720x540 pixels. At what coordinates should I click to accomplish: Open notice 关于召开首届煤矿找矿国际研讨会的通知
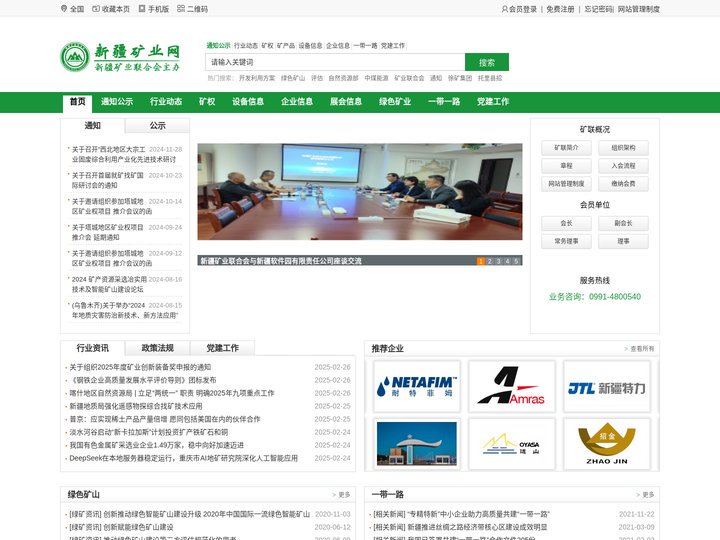[x=107, y=180]
